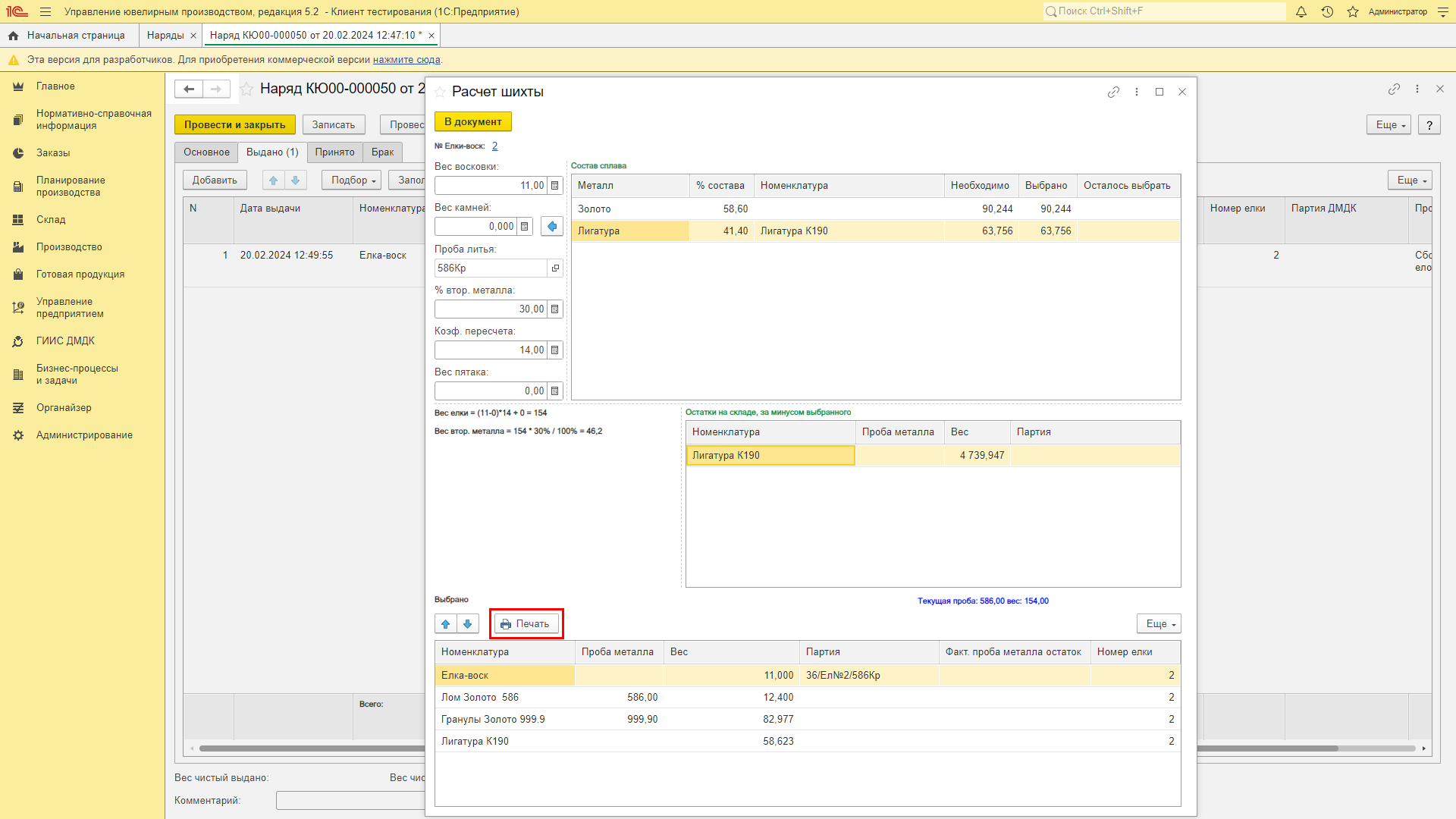Open calculator for Коэф. пересчета field

555,350
